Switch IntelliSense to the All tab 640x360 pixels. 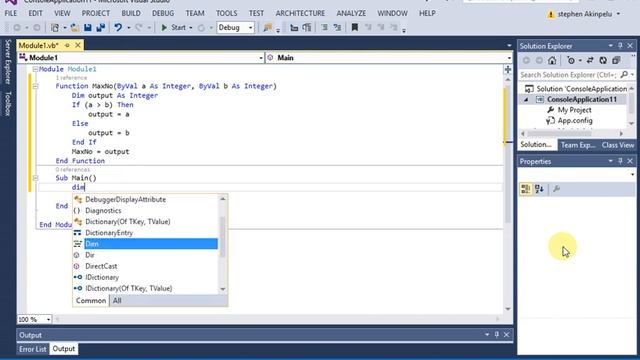click(x=117, y=300)
